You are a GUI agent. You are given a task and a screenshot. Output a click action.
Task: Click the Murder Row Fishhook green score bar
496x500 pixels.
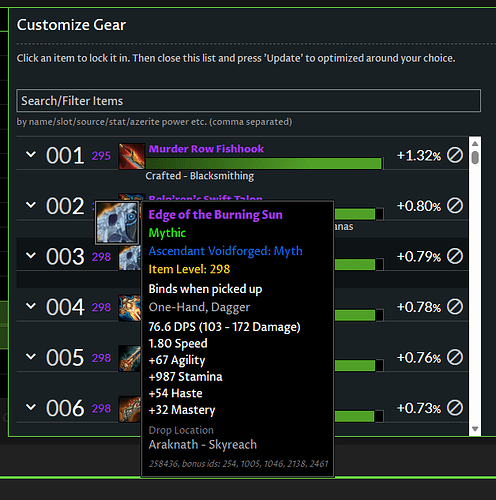coord(264,163)
